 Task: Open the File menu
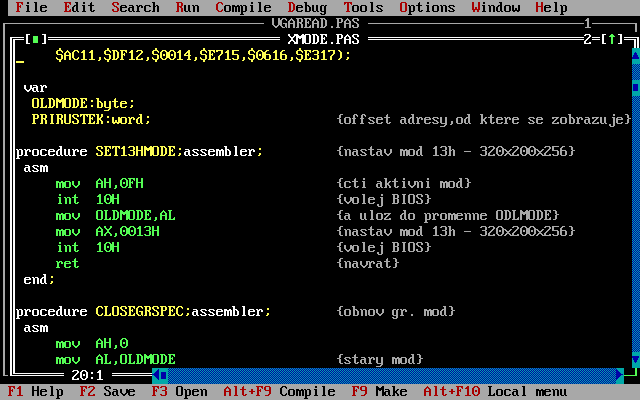31,7
